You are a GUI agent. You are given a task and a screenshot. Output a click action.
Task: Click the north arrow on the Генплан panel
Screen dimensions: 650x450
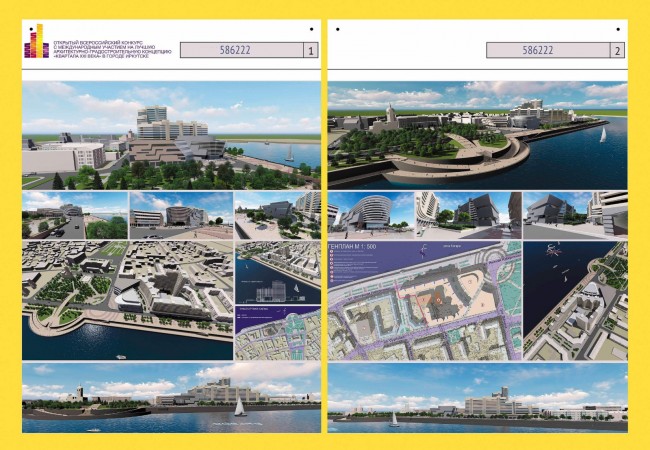[424, 251]
